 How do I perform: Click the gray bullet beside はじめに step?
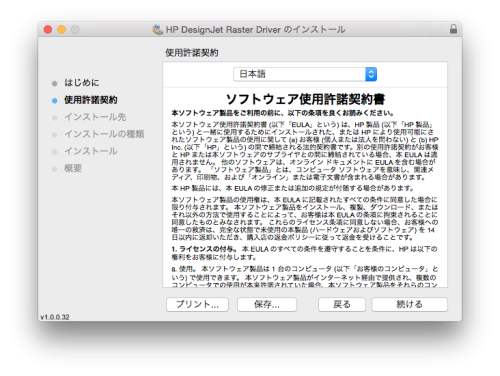(x=55, y=83)
